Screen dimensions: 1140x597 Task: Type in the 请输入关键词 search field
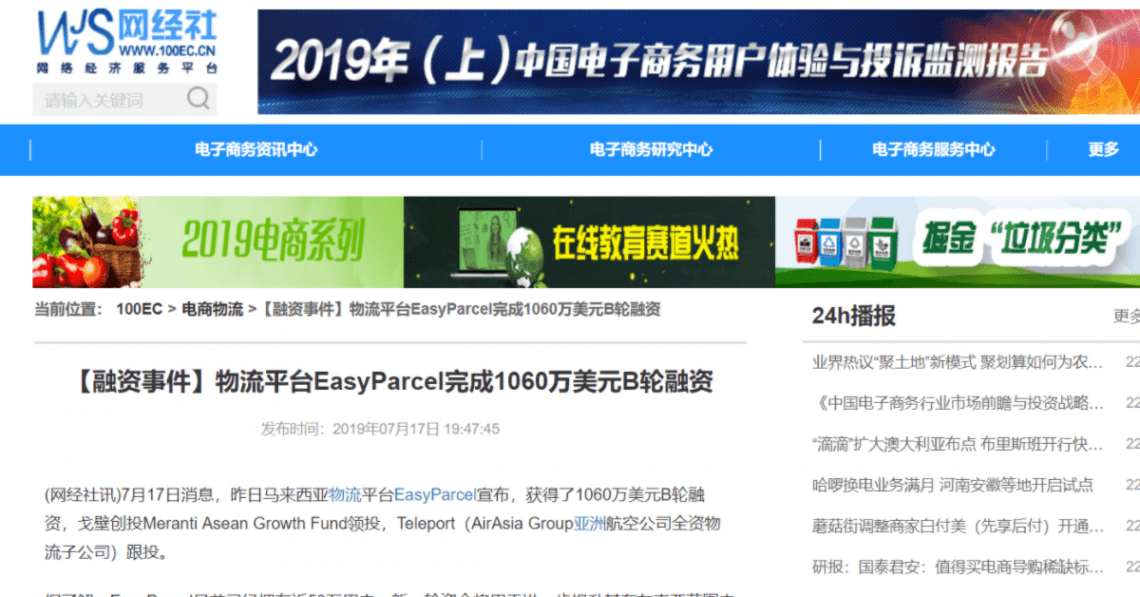(105, 99)
